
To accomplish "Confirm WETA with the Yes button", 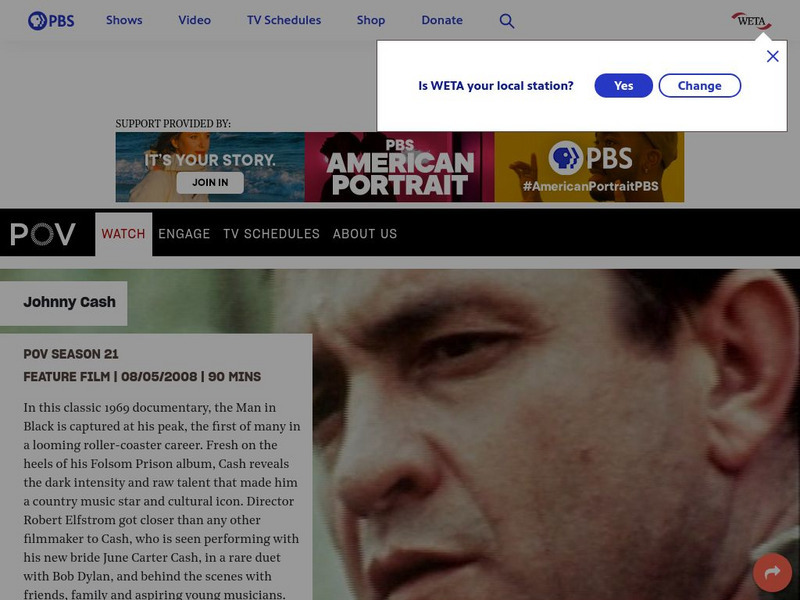I will pos(623,85).
